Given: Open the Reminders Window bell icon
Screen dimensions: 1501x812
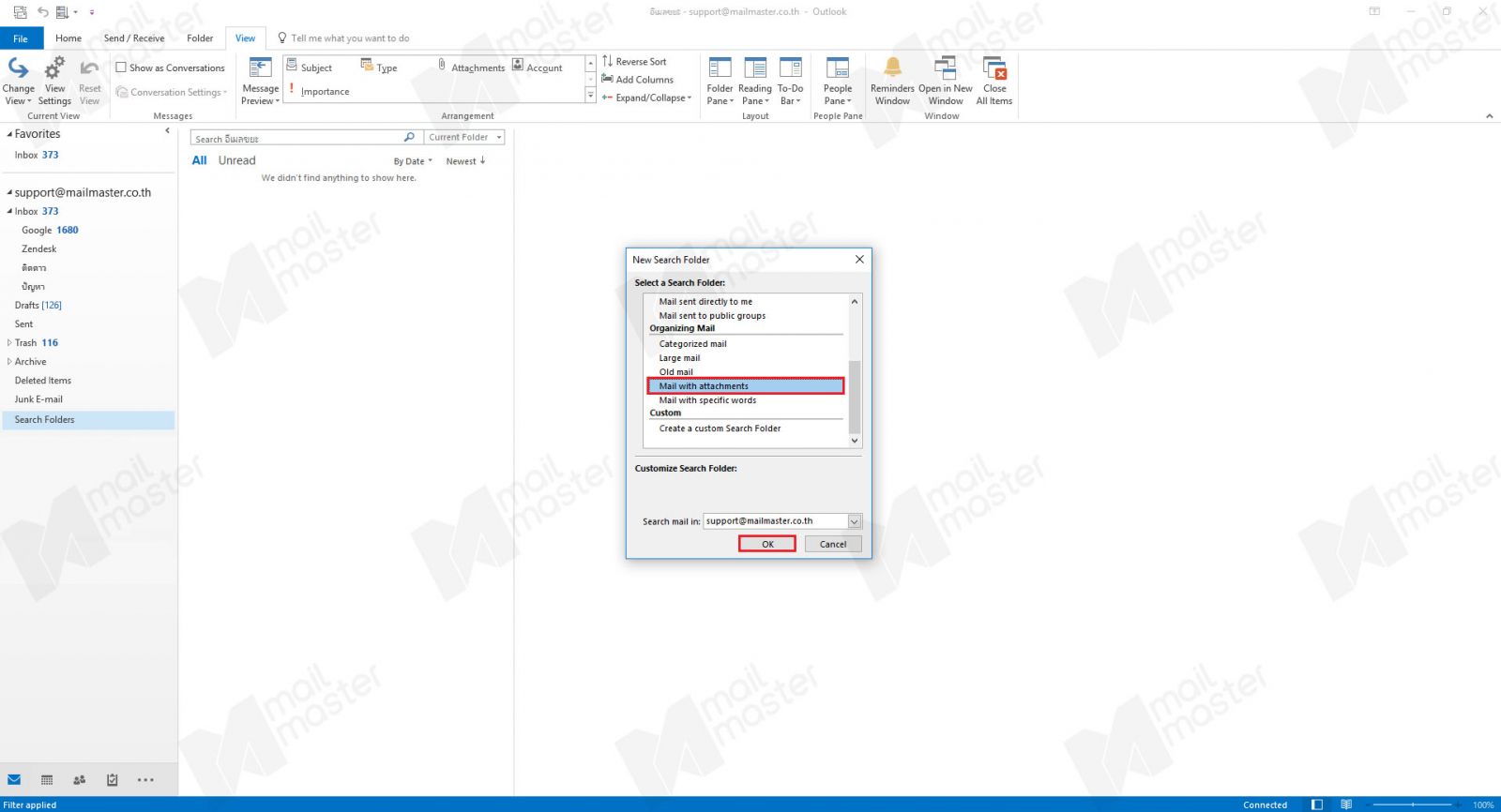Looking at the screenshot, I should click(892, 68).
